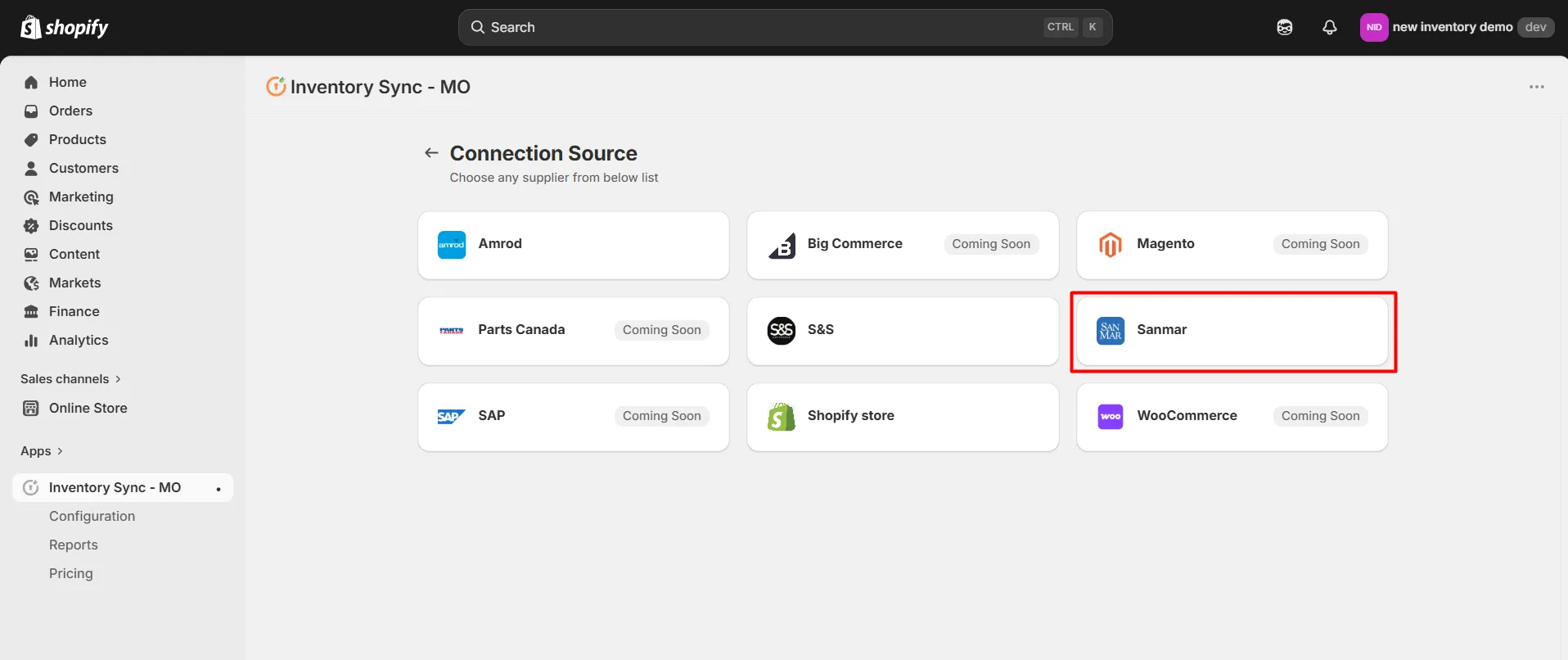The height and width of the screenshot is (660, 1568).
Task: Click the Magento logo icon
Action: click(x=1111, y=244)
